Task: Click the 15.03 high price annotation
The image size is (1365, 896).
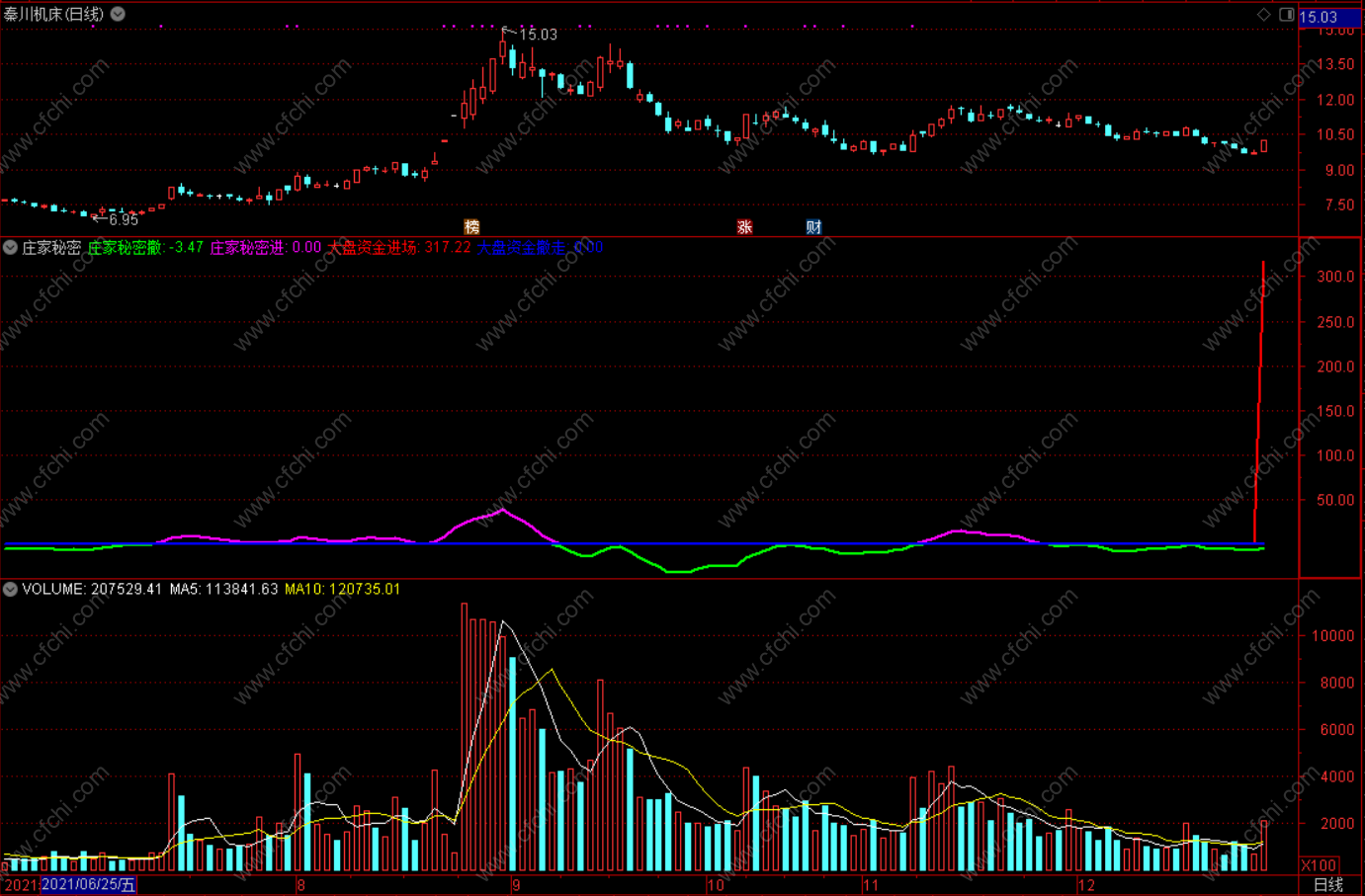Action: click(539, 35)
